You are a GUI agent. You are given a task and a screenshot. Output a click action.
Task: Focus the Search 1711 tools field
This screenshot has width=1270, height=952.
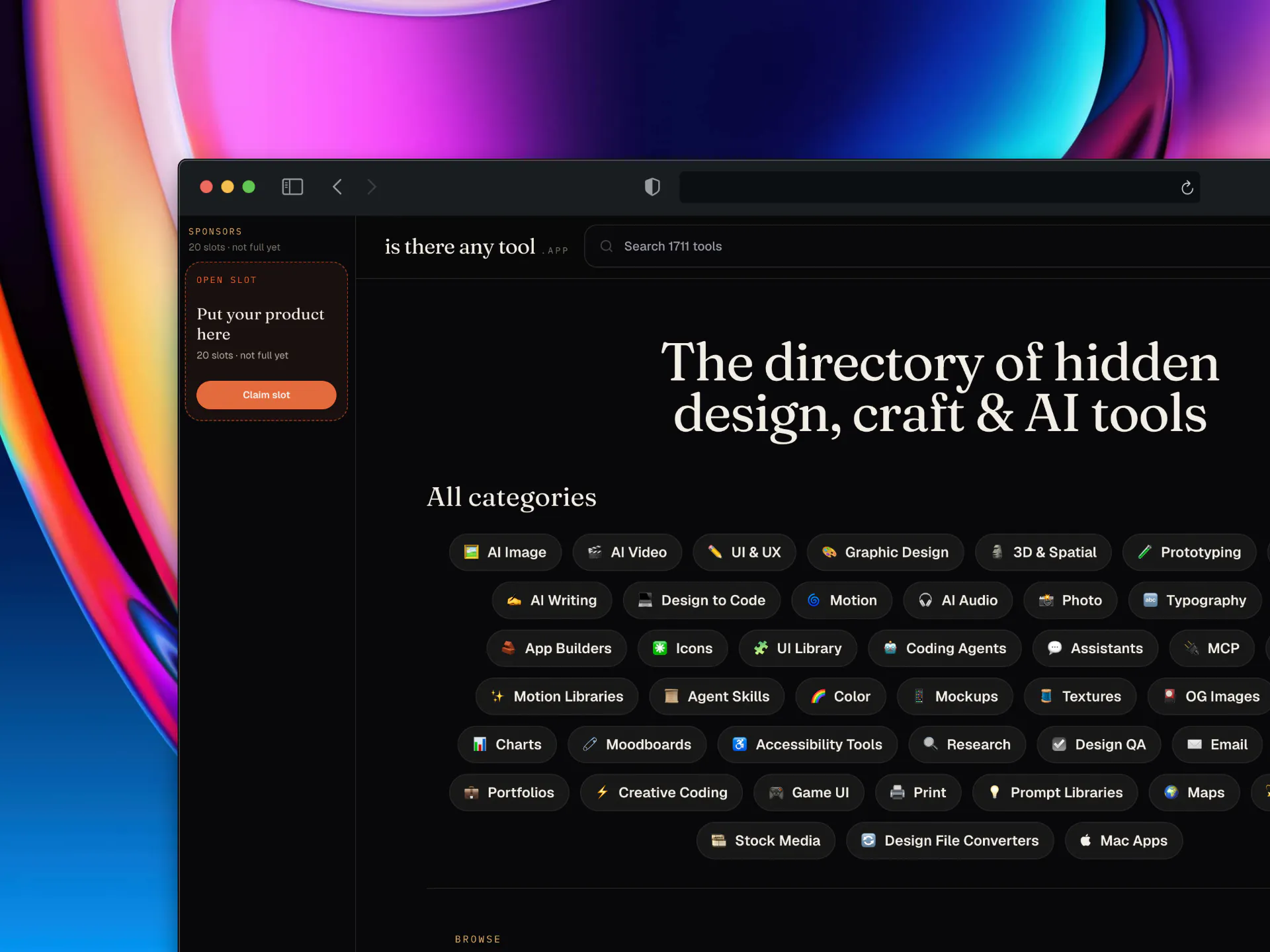pos(926,246)
